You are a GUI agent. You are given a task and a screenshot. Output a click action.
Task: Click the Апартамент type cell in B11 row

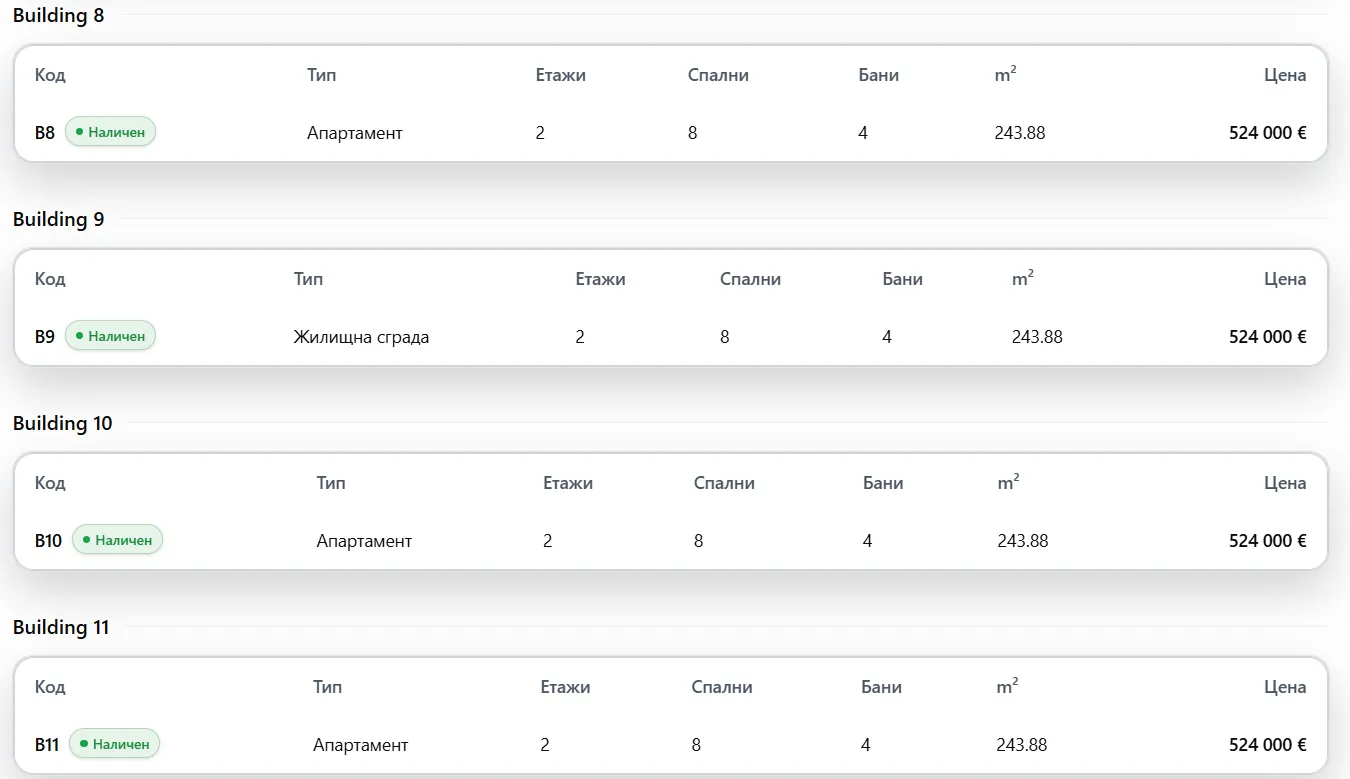361,745
